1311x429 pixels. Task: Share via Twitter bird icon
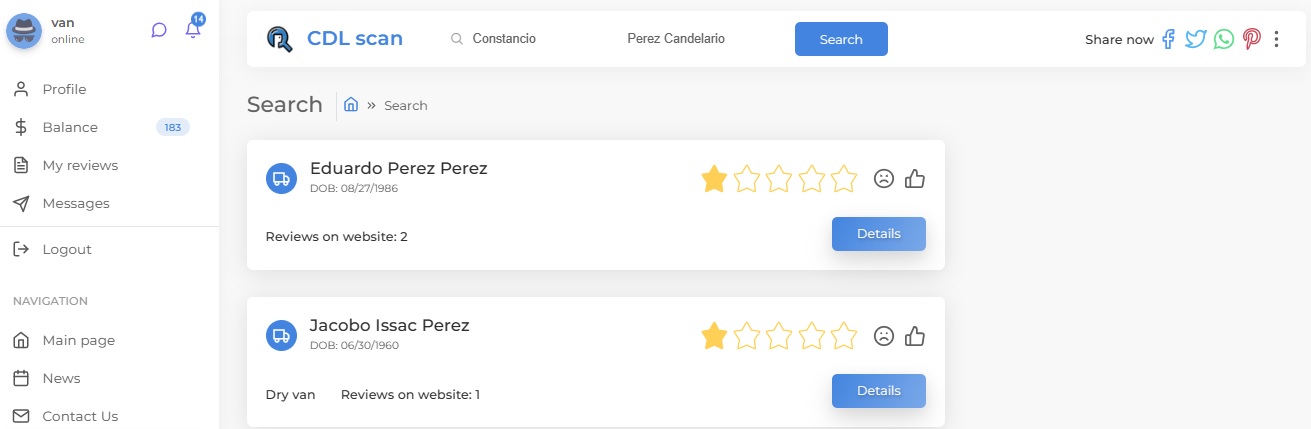click(x=1195, y=39)
